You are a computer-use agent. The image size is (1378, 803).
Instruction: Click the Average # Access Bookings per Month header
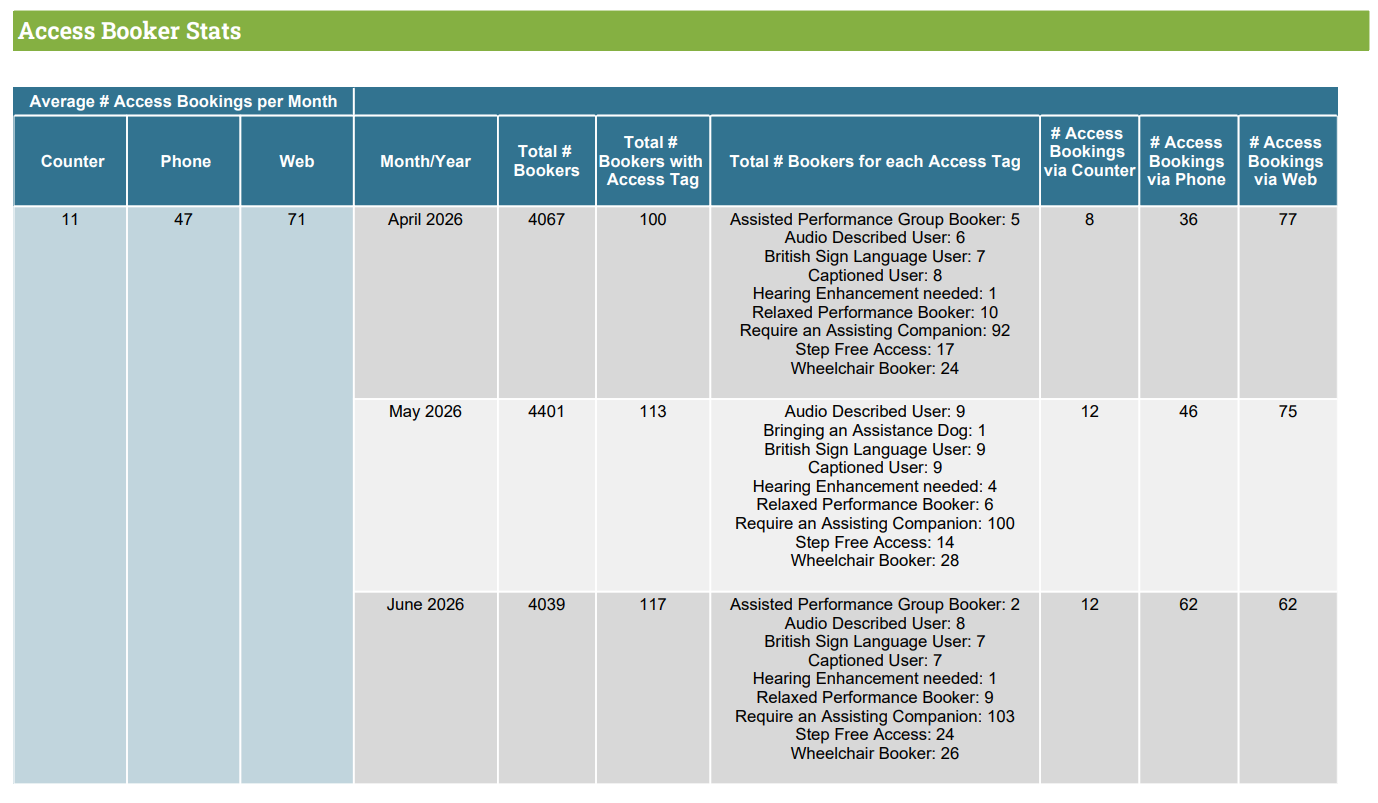(183, 101)
